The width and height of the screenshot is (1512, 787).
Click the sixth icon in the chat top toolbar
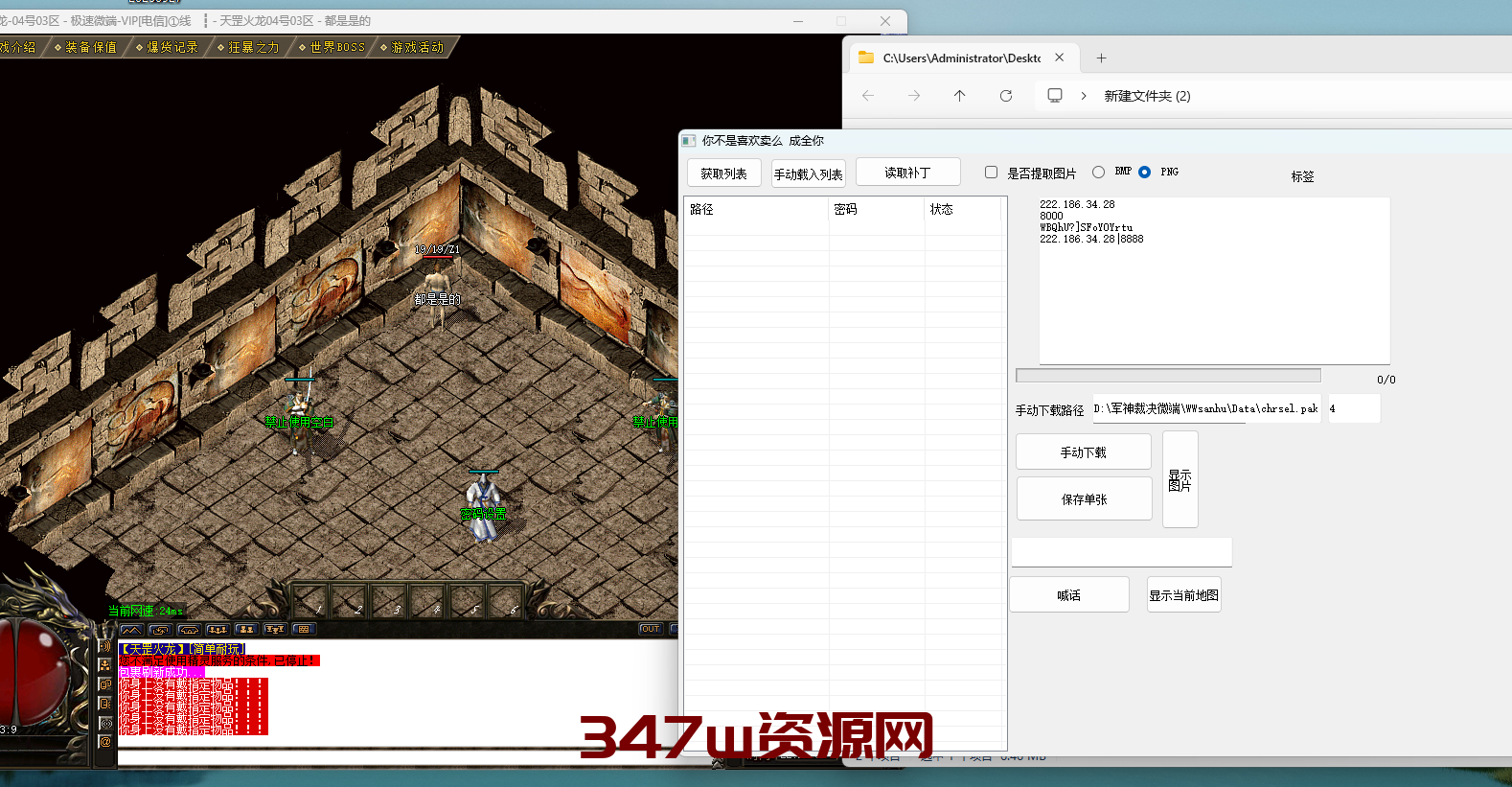pyautogui.click(x=275, y=630)
